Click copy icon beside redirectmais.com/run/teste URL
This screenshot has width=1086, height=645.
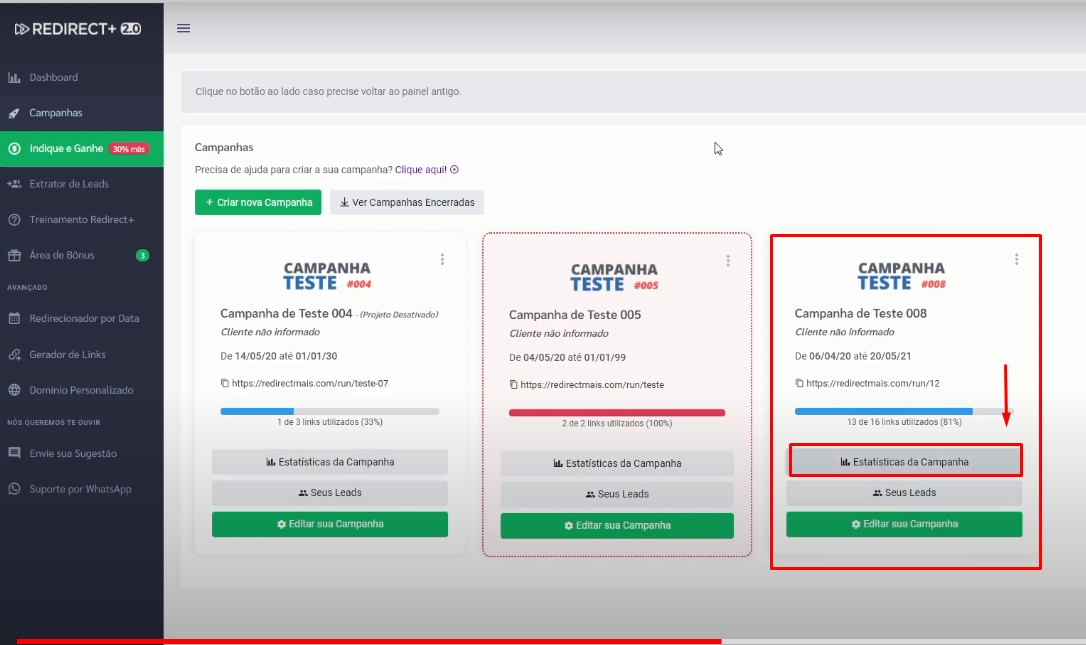click(x=514, y=384)
